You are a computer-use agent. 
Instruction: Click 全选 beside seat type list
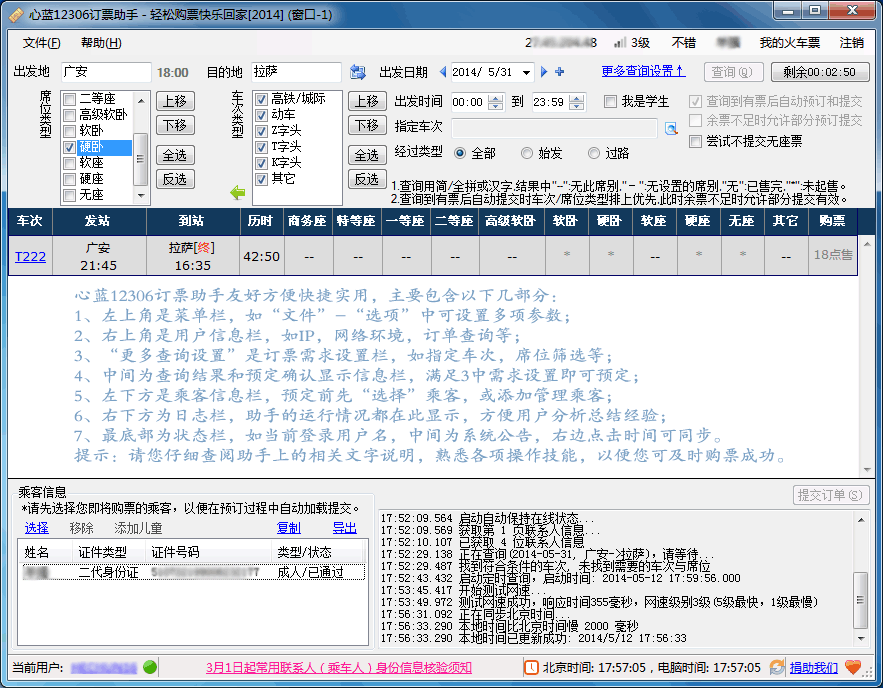[175, 155]
